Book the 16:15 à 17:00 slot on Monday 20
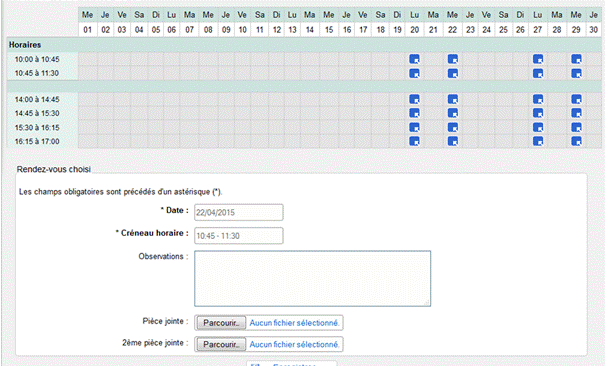This screenshot has height=366, width=605. tap(414, 141)
